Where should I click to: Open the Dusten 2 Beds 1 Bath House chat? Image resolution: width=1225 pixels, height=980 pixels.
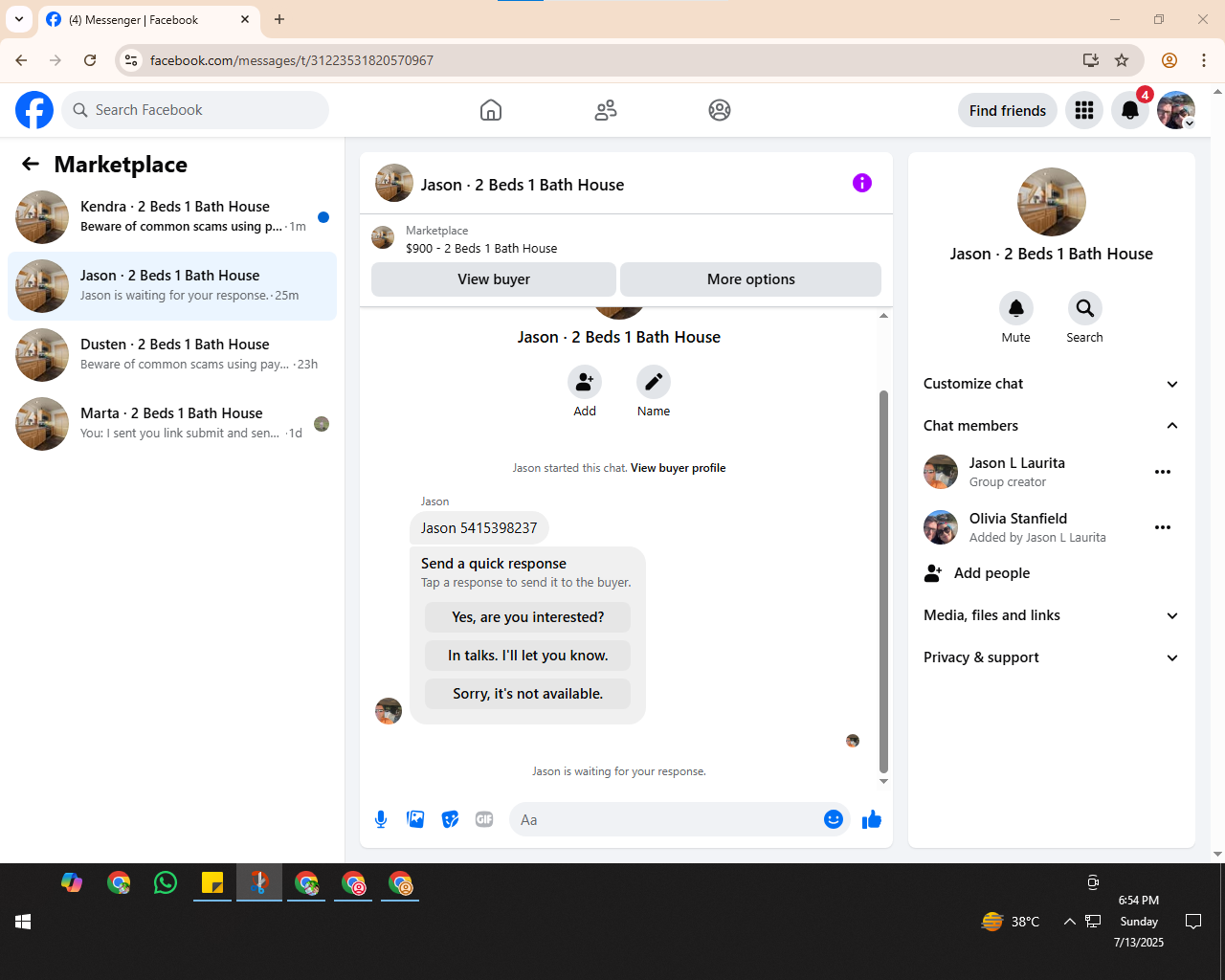coord(172,355)
